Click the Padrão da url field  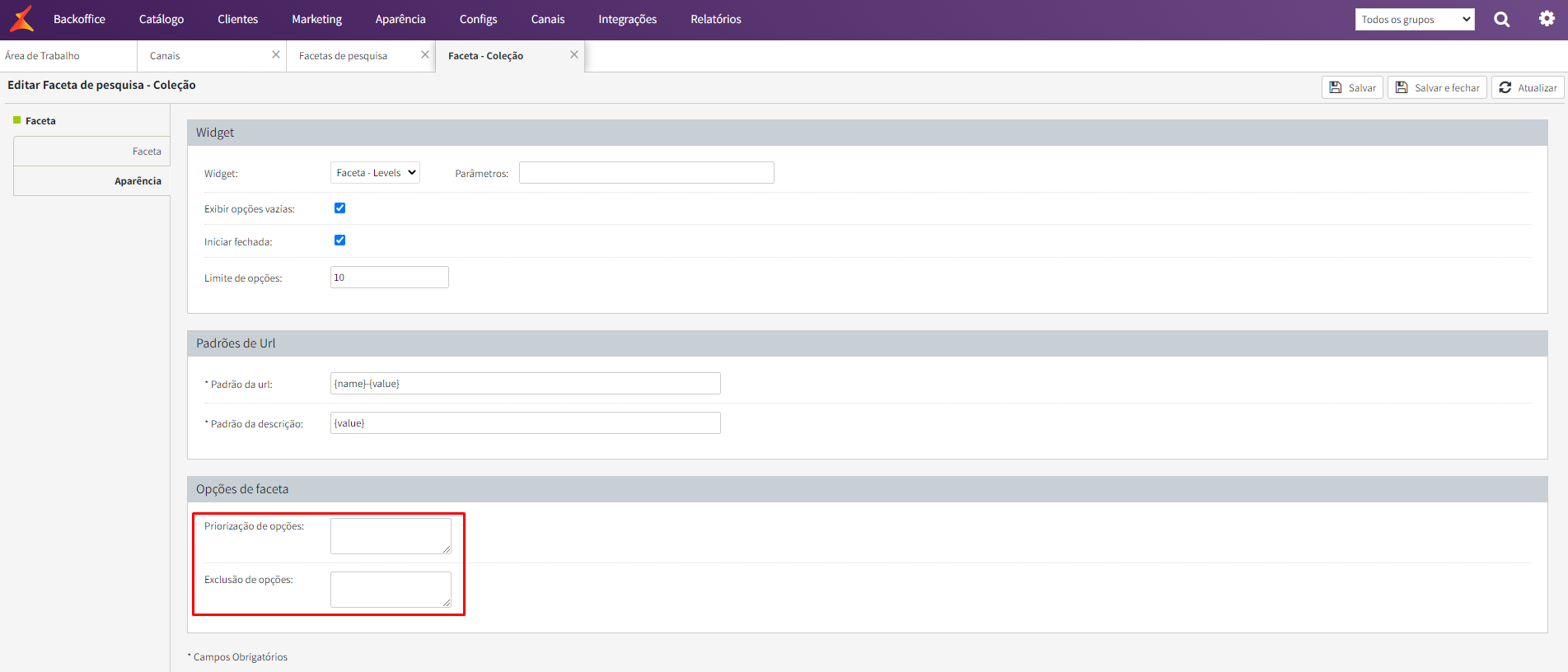[x=525, y=384]
